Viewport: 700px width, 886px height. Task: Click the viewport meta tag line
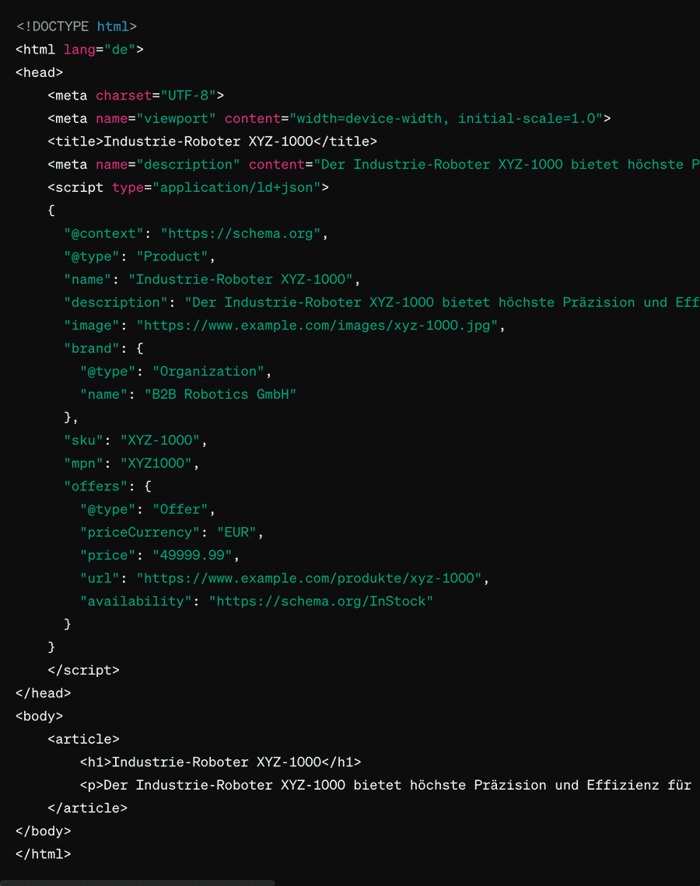click(329, 119)
